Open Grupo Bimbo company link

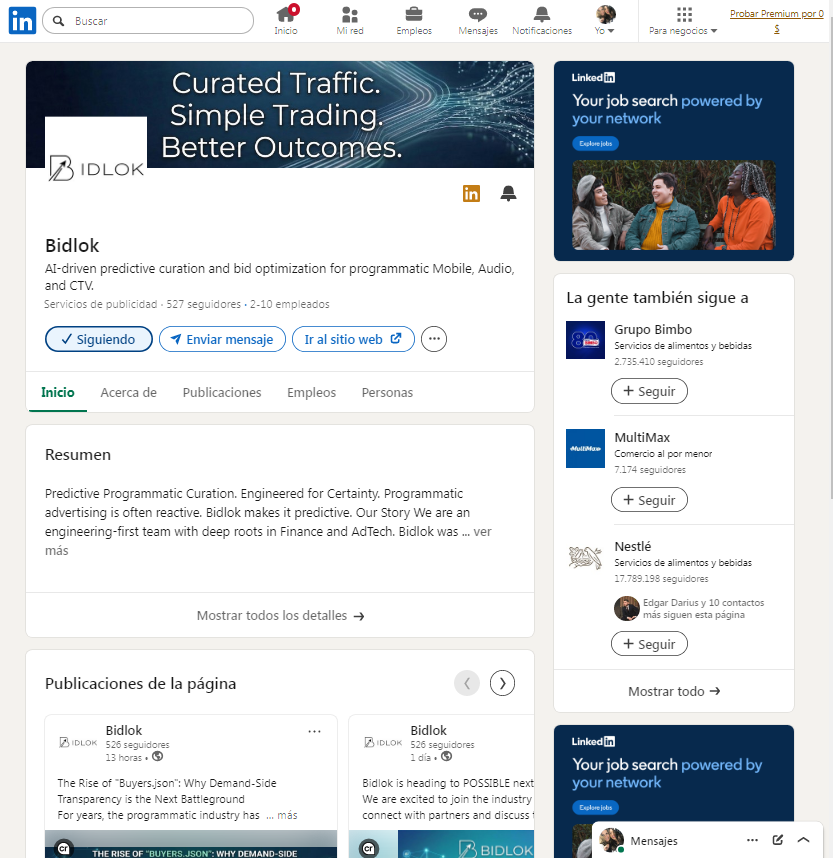point(653,329)
